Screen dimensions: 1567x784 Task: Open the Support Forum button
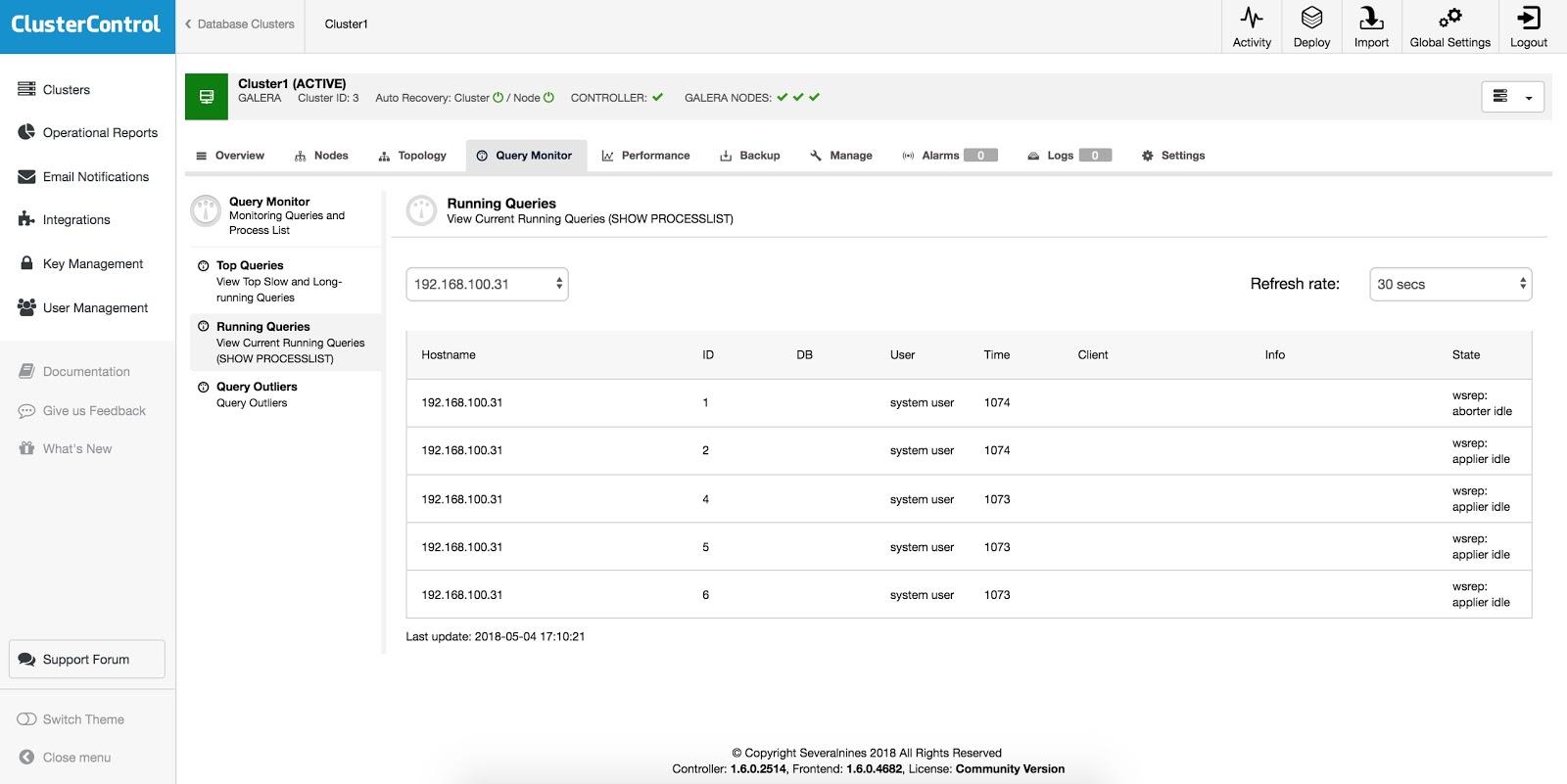(x=87, y=659)
